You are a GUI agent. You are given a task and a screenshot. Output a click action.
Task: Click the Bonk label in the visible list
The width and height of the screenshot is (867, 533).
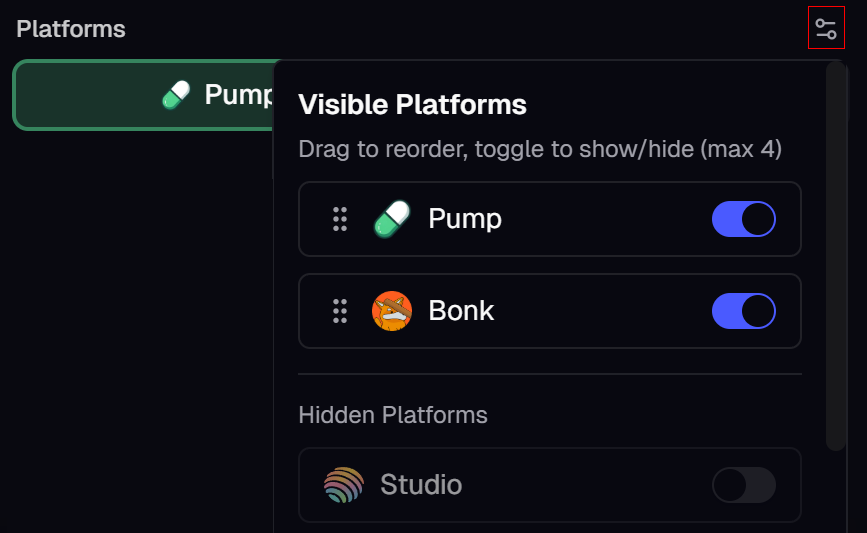pyautogui.click(x=461, y=311)
